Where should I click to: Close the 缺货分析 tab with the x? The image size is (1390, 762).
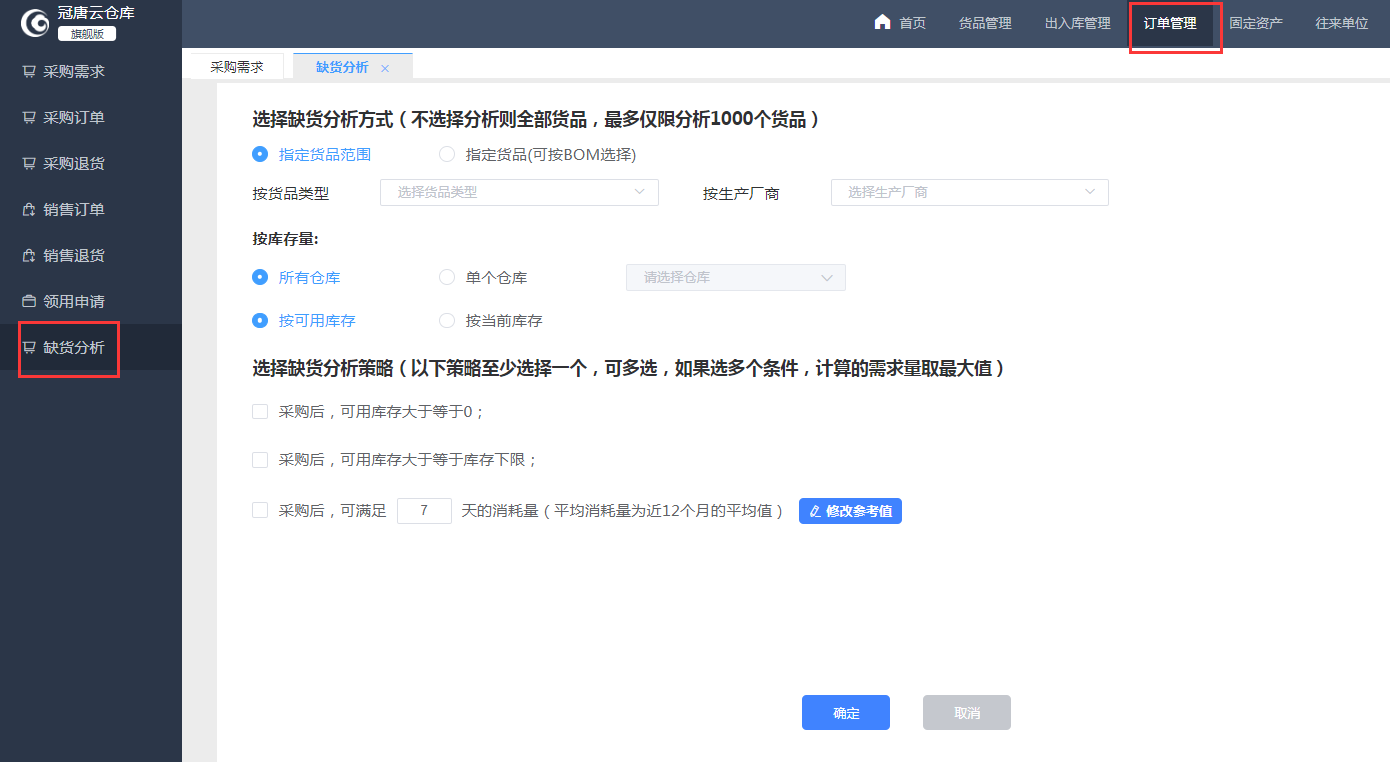coord(385,68)
